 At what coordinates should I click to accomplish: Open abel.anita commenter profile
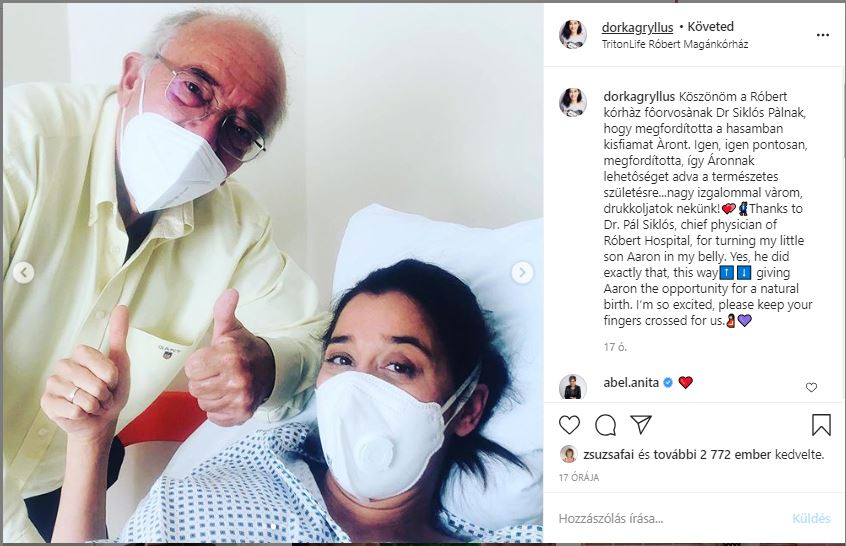tap(631, 383)
